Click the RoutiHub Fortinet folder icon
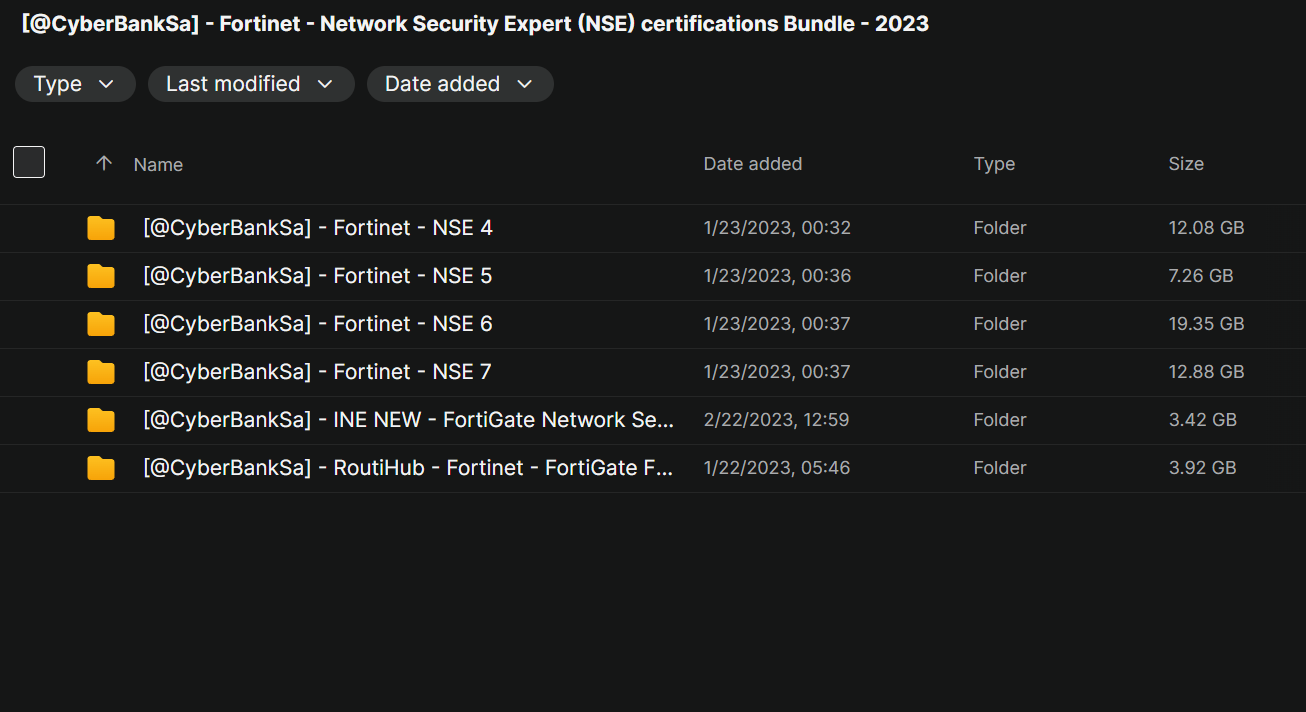 click(x=101, y=468)
